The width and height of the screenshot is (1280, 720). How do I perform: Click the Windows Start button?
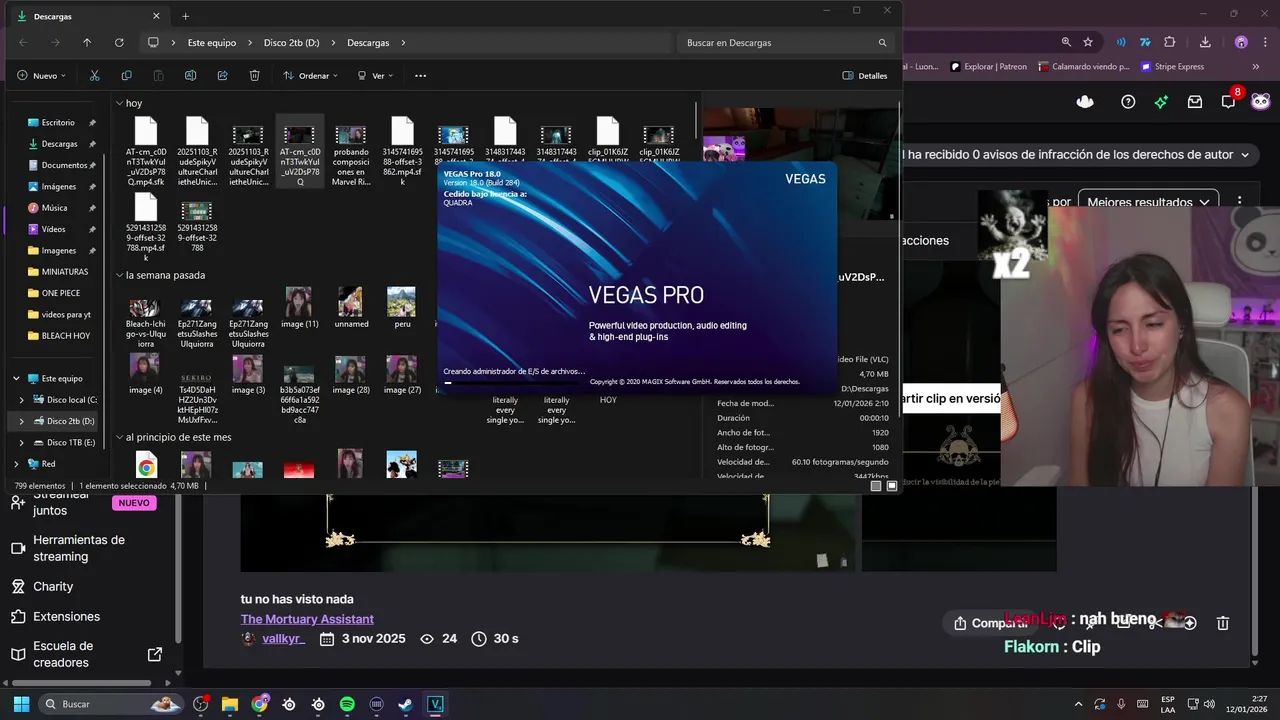(x=21, y=704)
